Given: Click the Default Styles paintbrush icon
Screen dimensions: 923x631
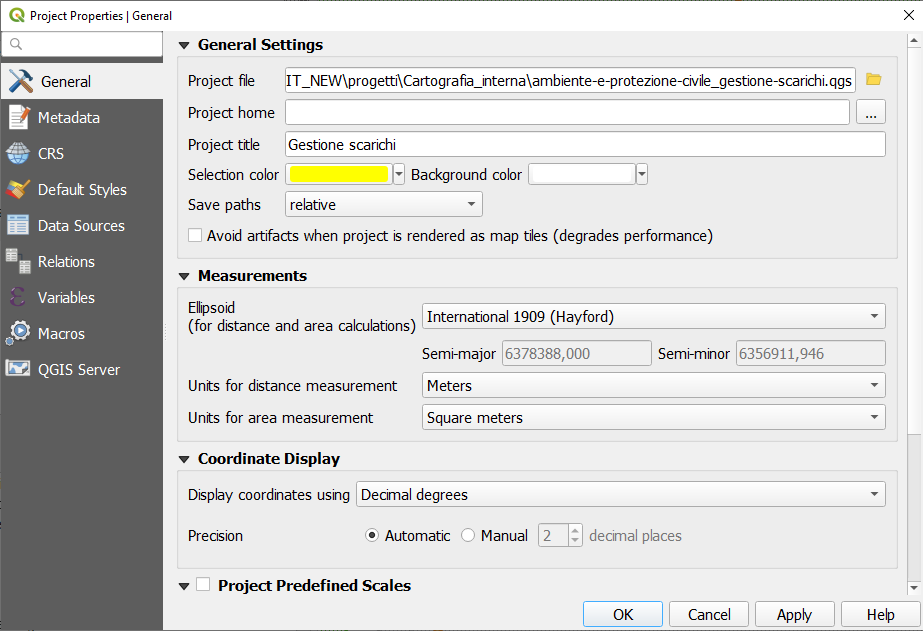Looking at the screenshot, I should pos(18,190).
